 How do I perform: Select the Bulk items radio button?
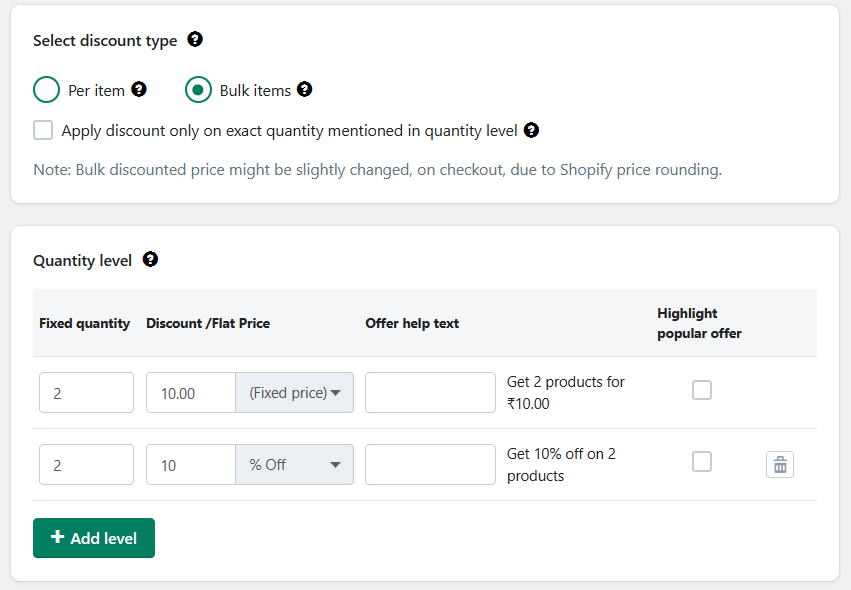tap(198, 90)
